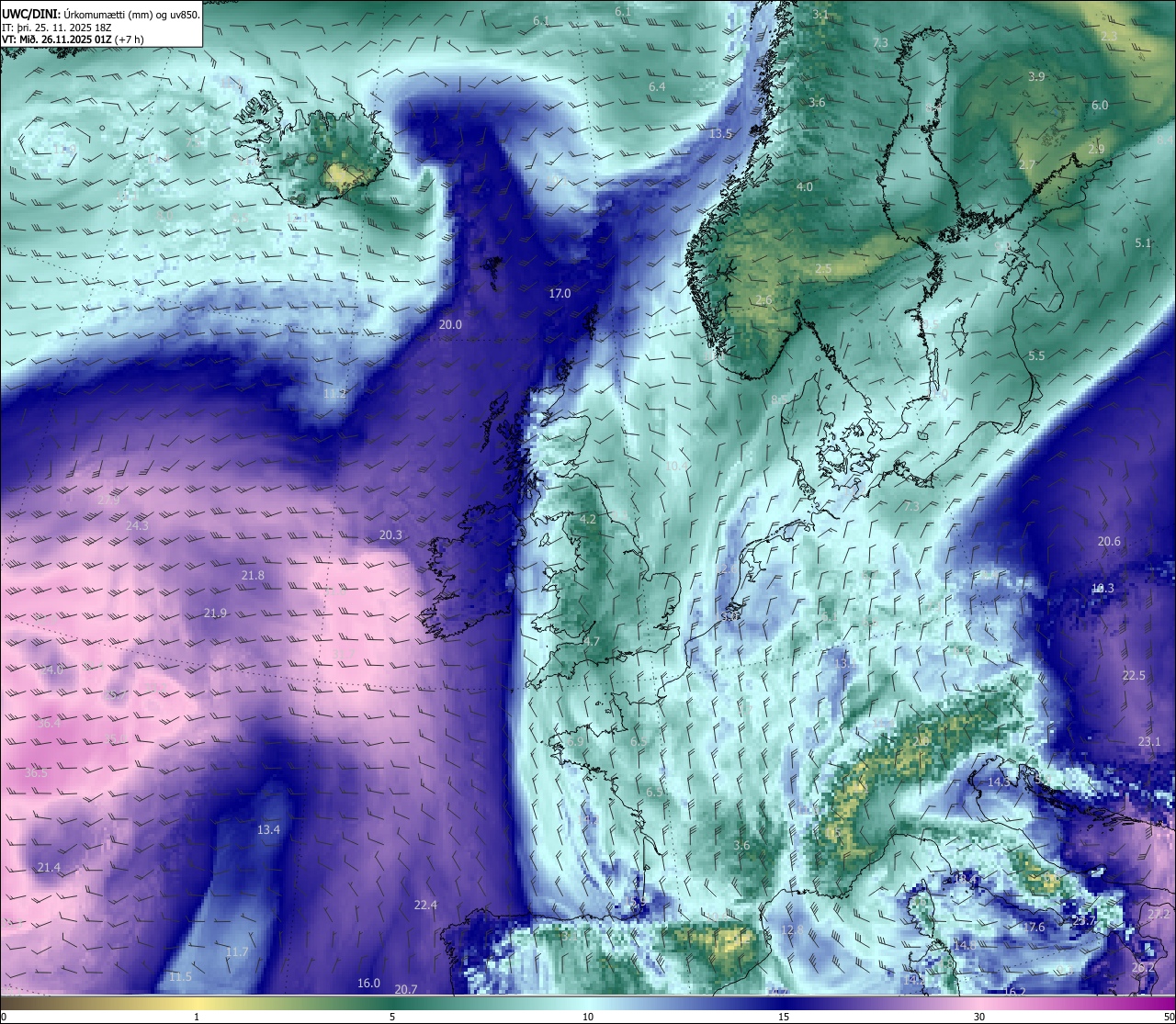Click the UWC/DINI title line
This screenshot has width=1176, height=1024.
coord(100,14)
